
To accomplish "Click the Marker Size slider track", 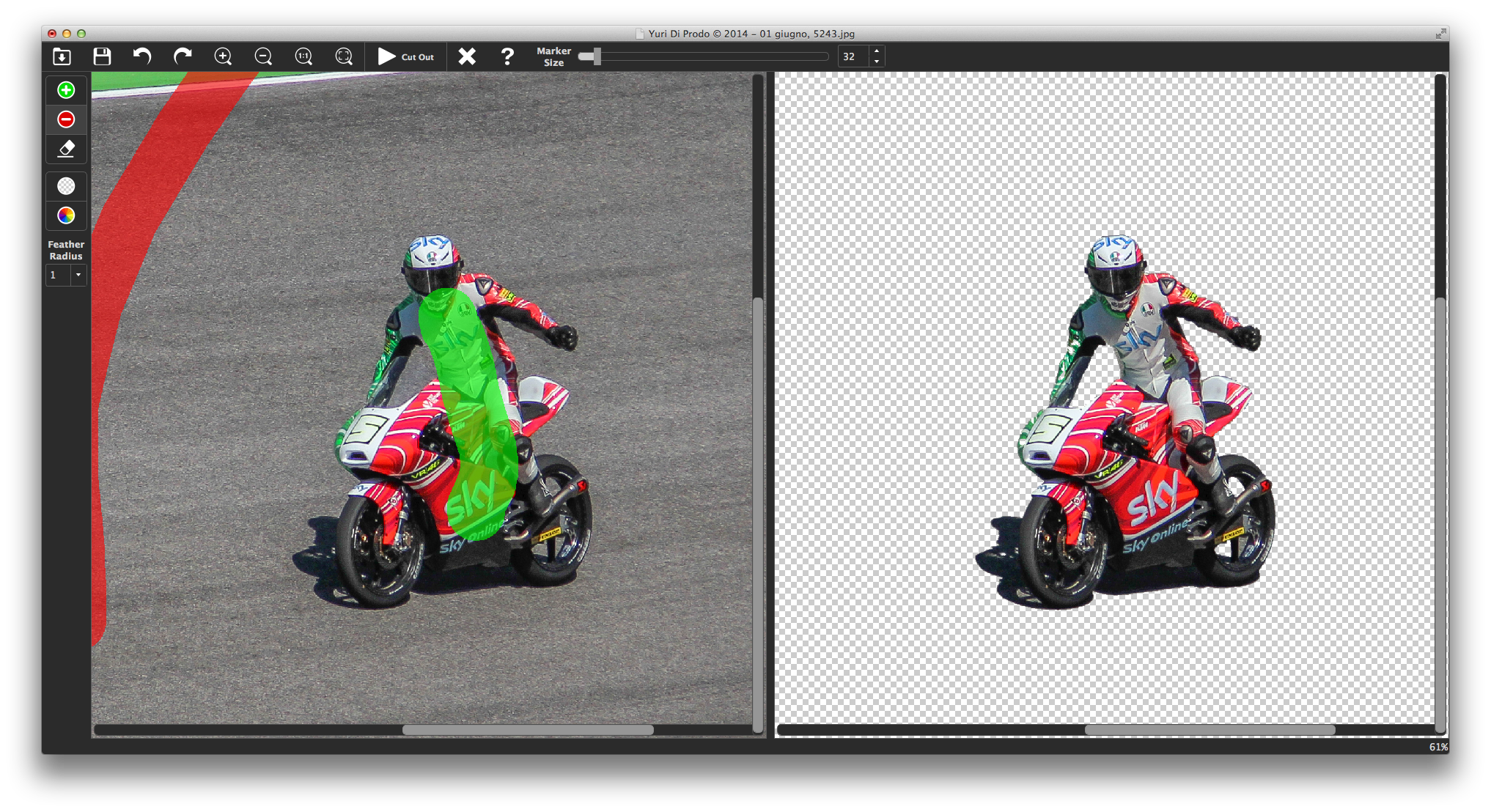I will pyautogui.click(x=704, y=56).
